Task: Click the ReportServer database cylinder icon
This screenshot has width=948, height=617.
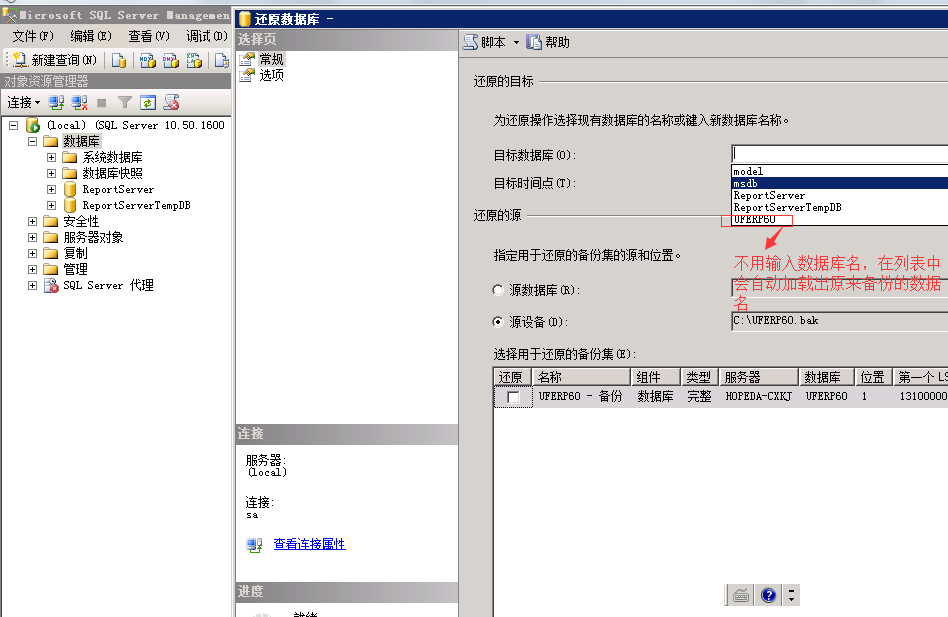Action: (x=70, y=189)
